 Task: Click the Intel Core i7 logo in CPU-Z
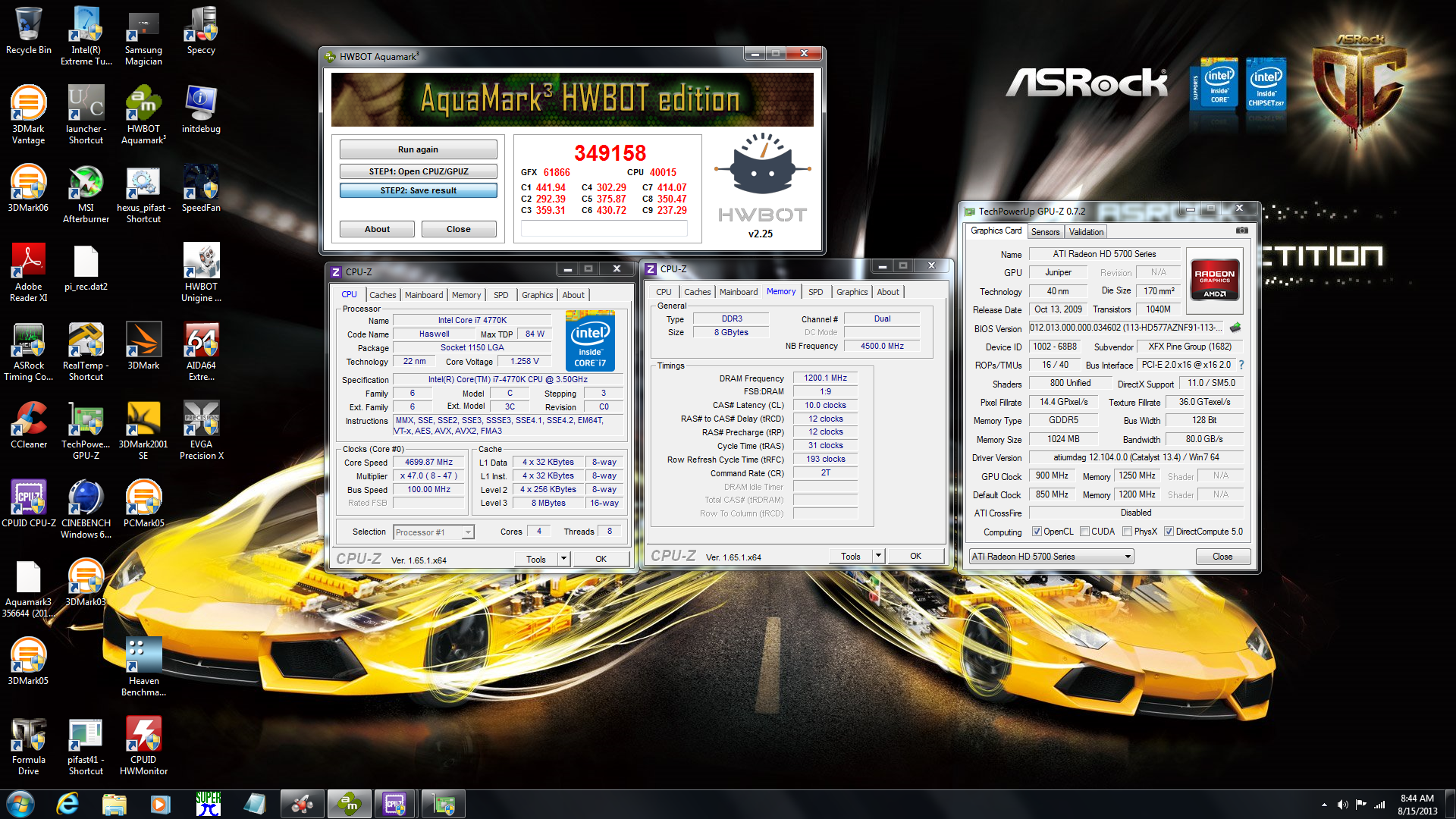click(x=591, y=340)
